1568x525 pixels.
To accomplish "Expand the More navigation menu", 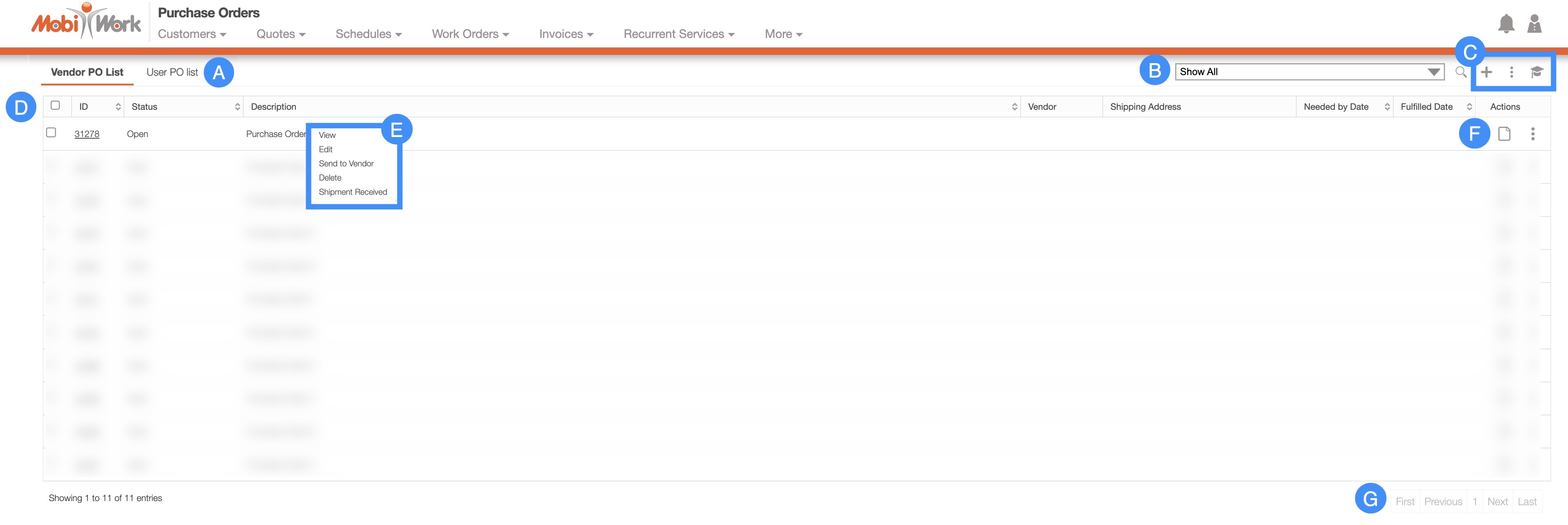I will click(x=783, y=34).
